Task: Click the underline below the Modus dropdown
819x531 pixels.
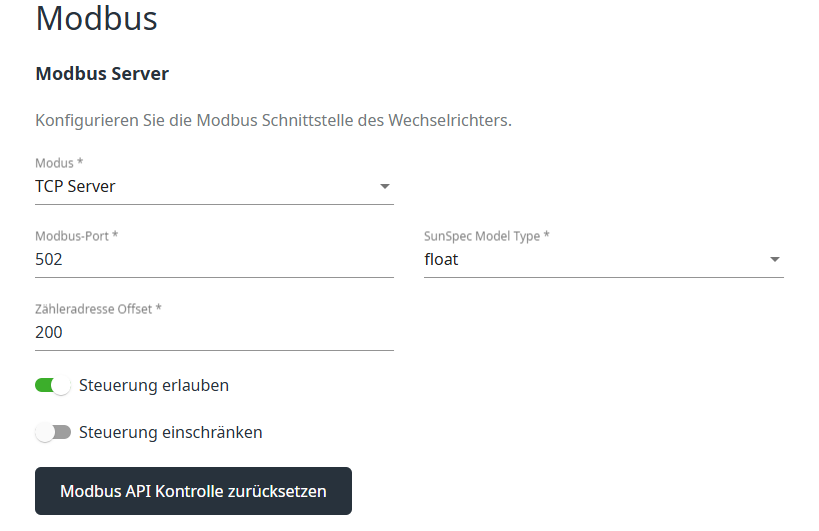Action: click(214, 204)
